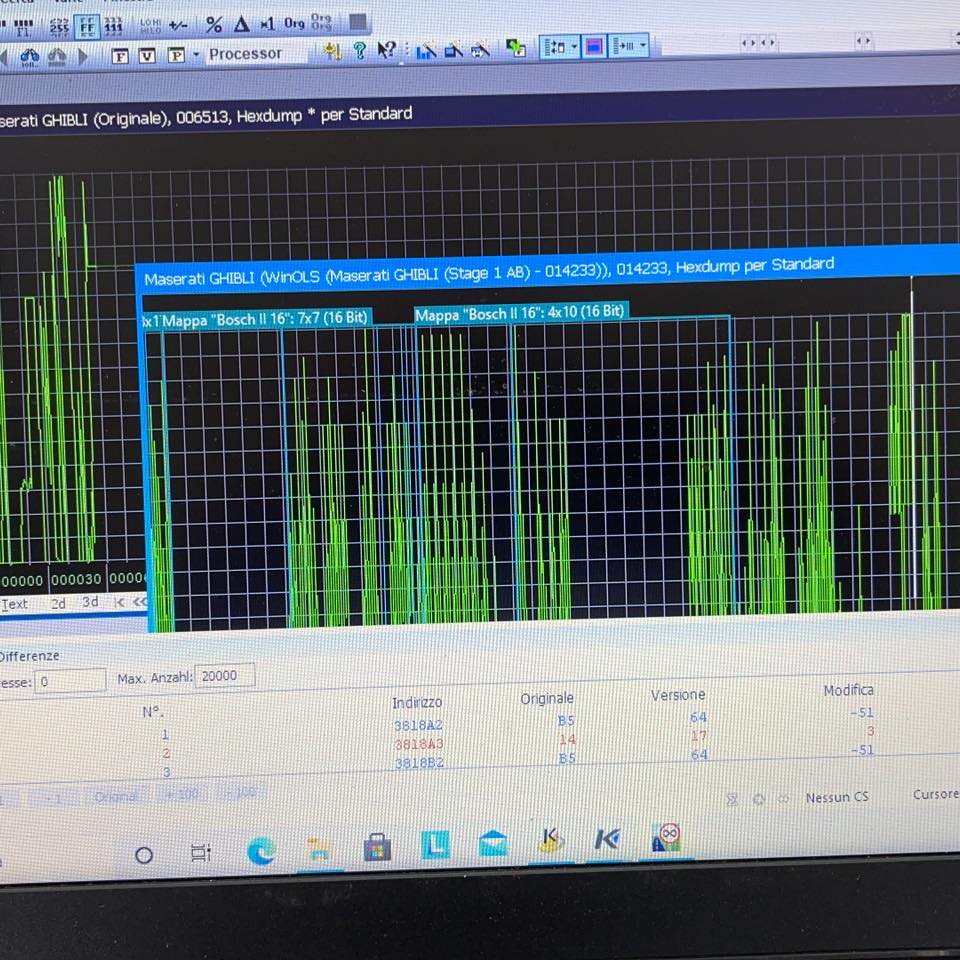Select address row 3818A2
960x960 pixels.
(x=418, y=726)
